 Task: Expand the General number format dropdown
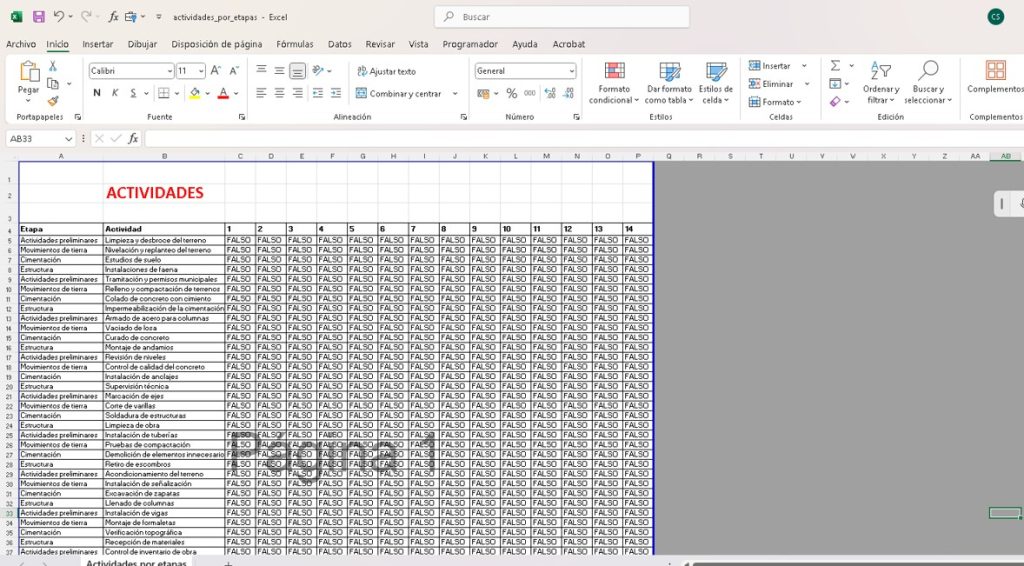[571, 71]
